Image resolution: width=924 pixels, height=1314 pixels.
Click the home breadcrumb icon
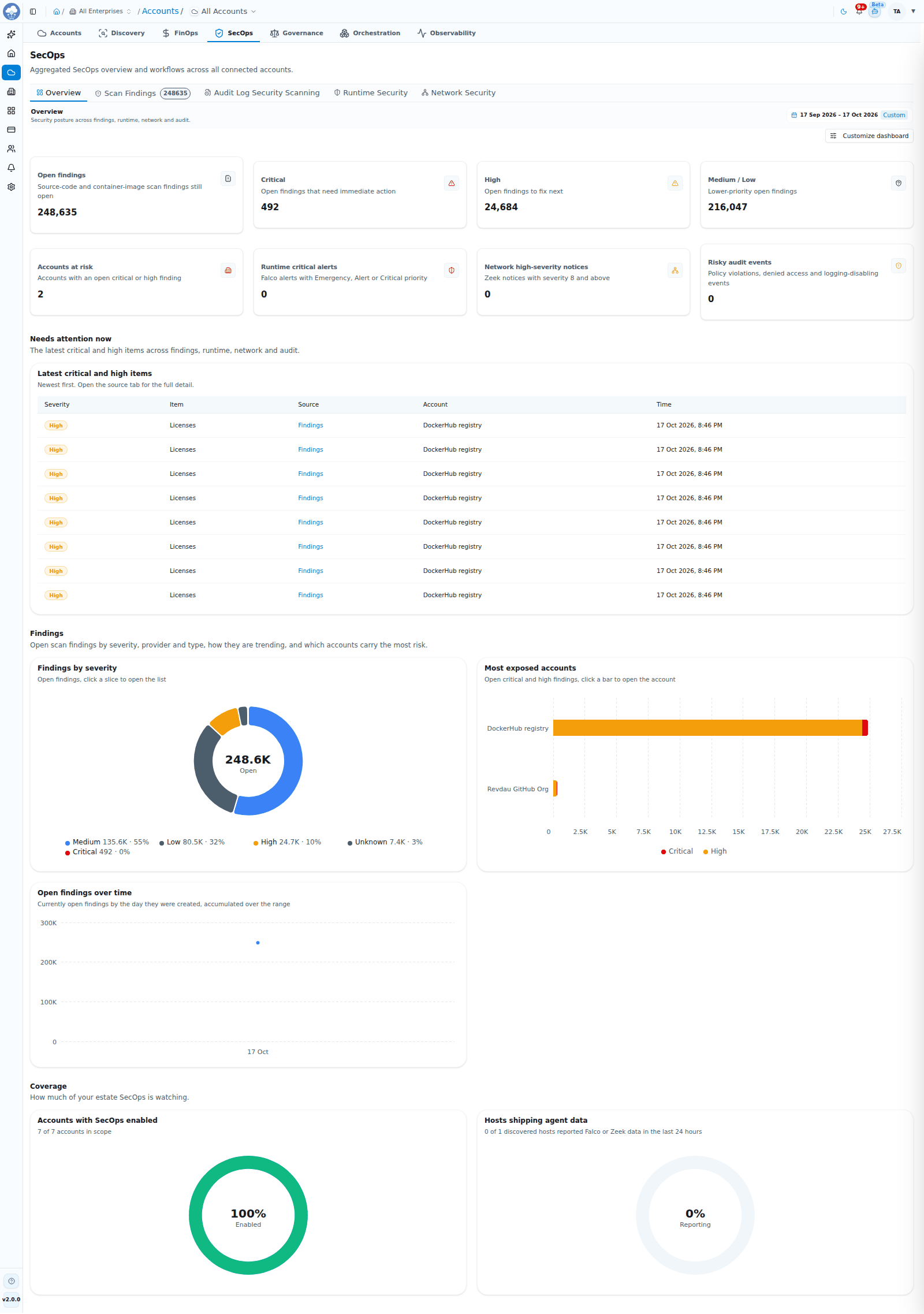(x=57, y=12)
